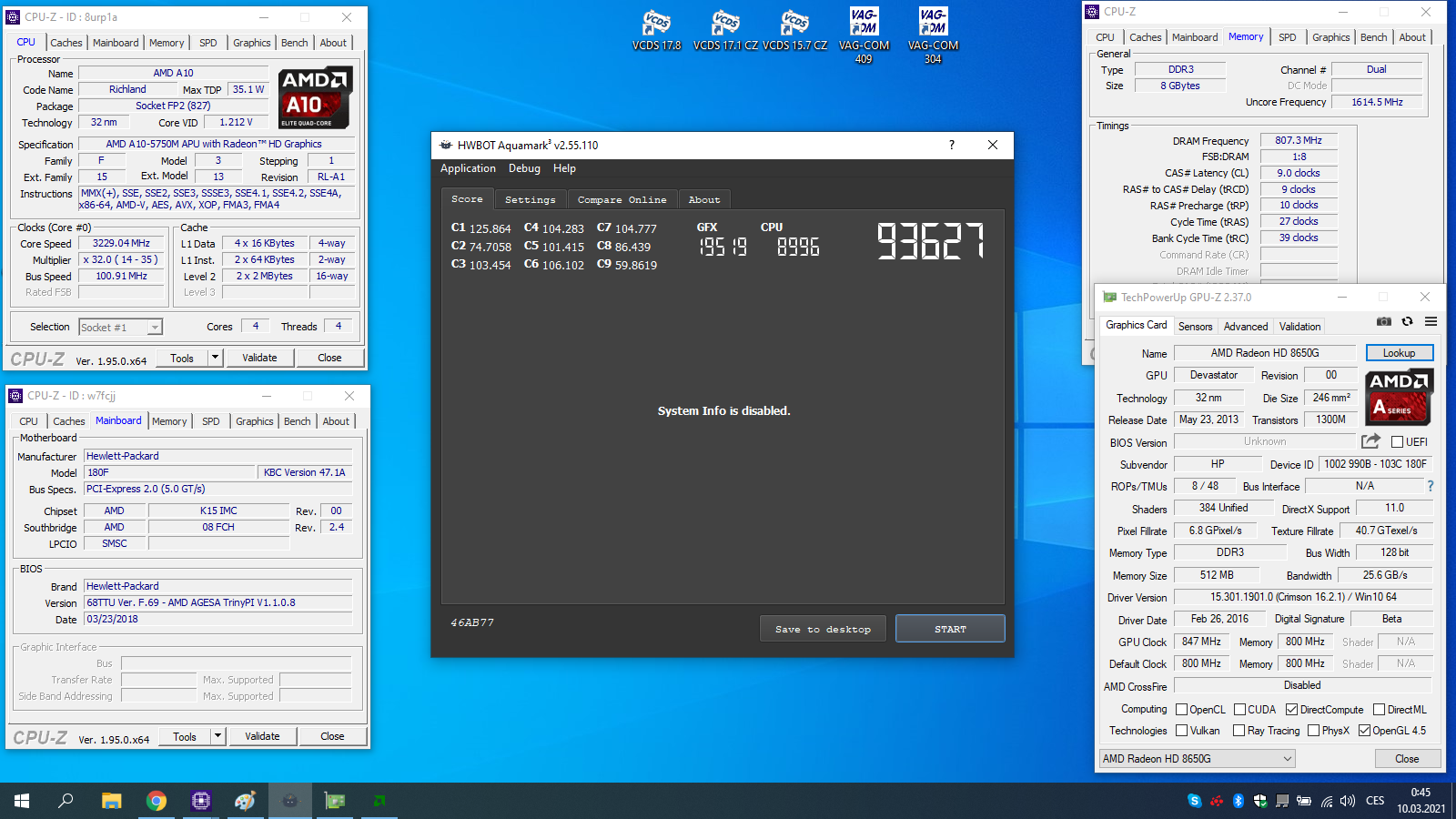
Task: Launch Google Chrome from the taskbar
Action: [x=157, y=801]
